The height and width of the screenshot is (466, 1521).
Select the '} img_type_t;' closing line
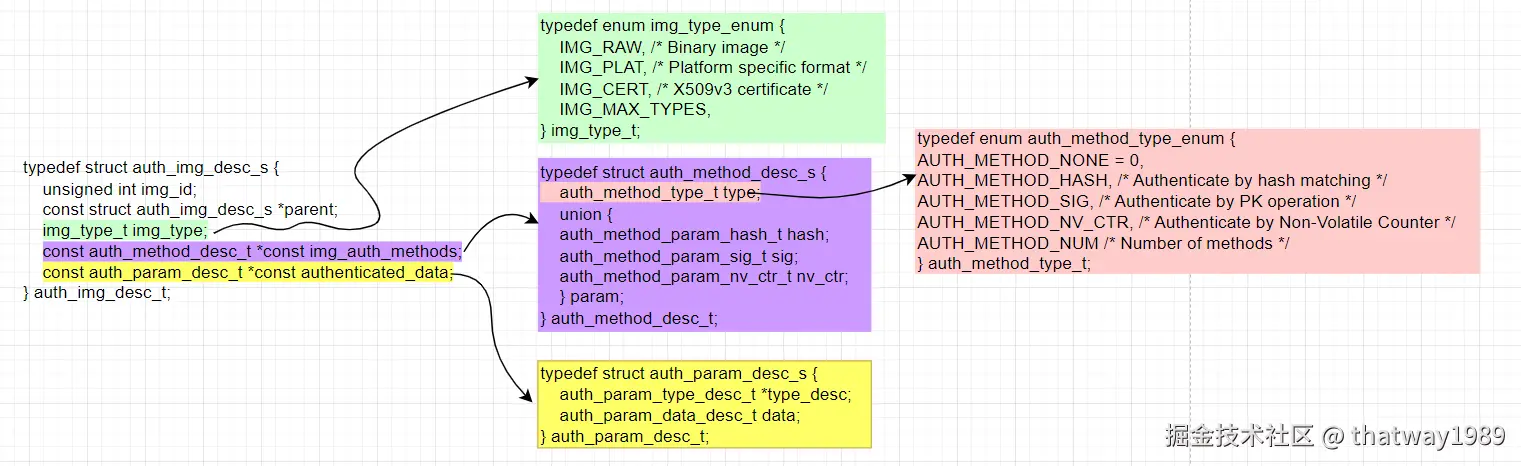tap(590, 131)
